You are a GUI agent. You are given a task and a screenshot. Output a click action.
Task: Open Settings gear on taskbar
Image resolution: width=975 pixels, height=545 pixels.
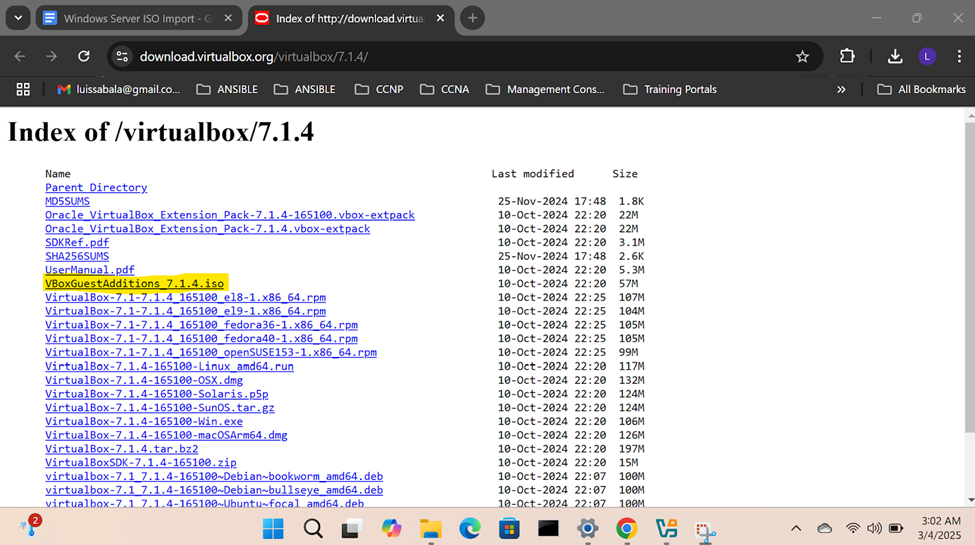click(587, 529)
